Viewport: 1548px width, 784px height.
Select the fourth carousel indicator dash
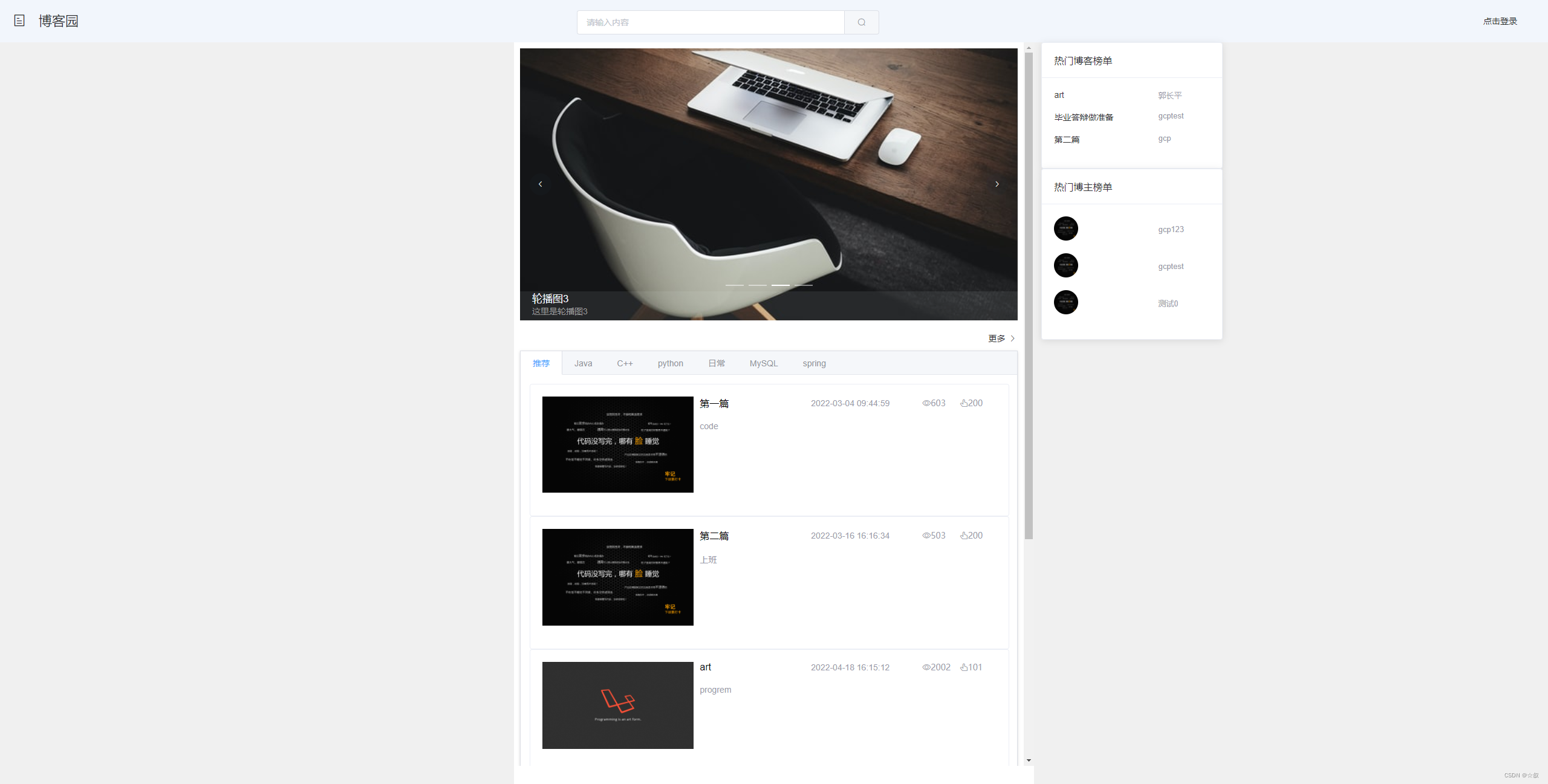[803, 285]
